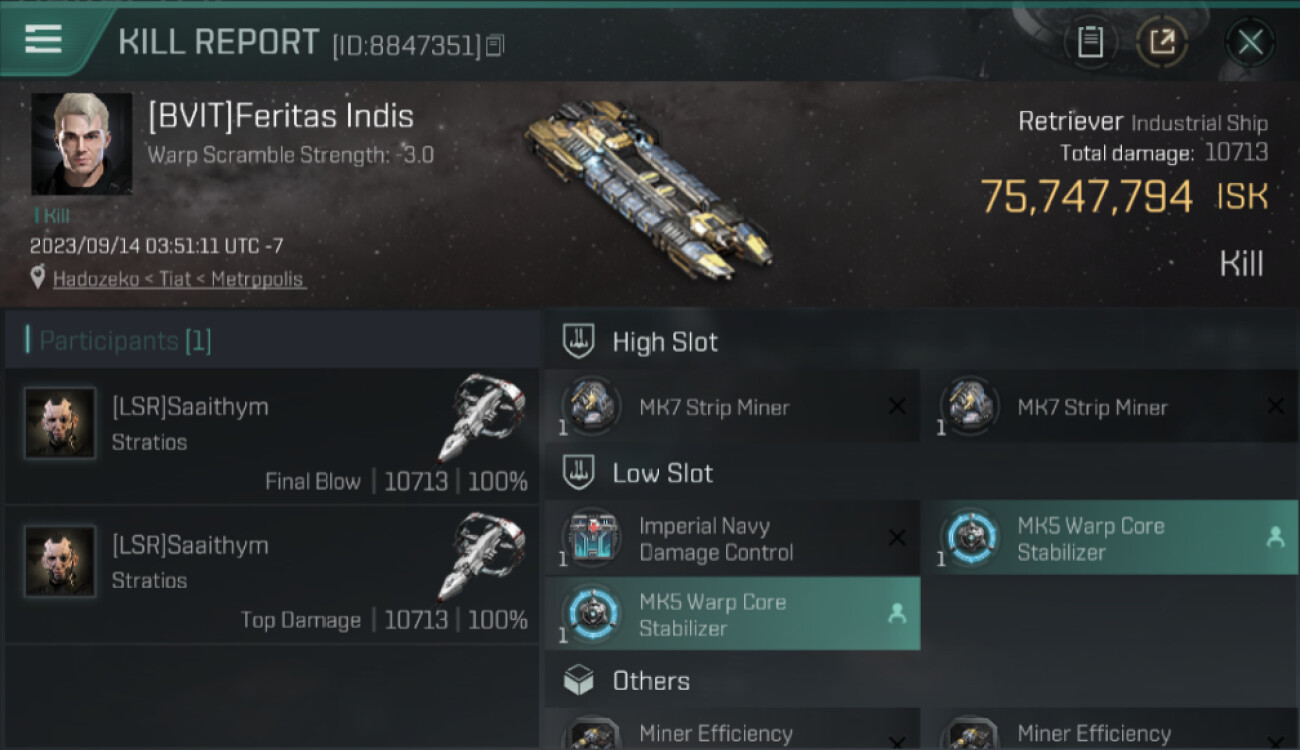The width and height of the screenshot is (1300, 750).
Task: Click the Others section header
Action: pyautogui.click(x=650, y=681)
